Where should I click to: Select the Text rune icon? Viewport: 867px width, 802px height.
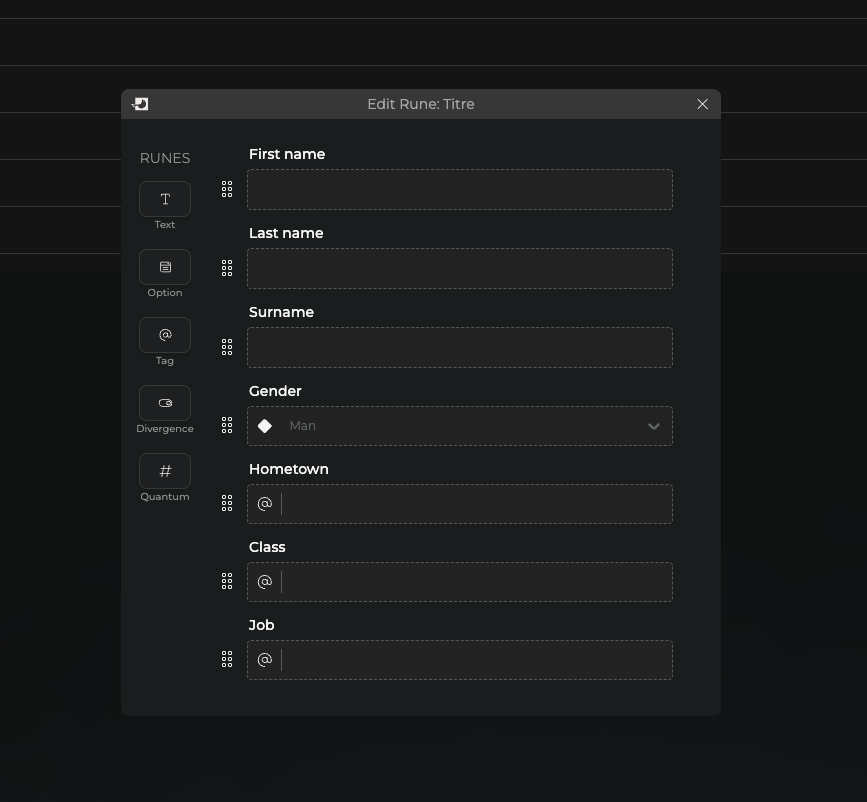point(165,199)
